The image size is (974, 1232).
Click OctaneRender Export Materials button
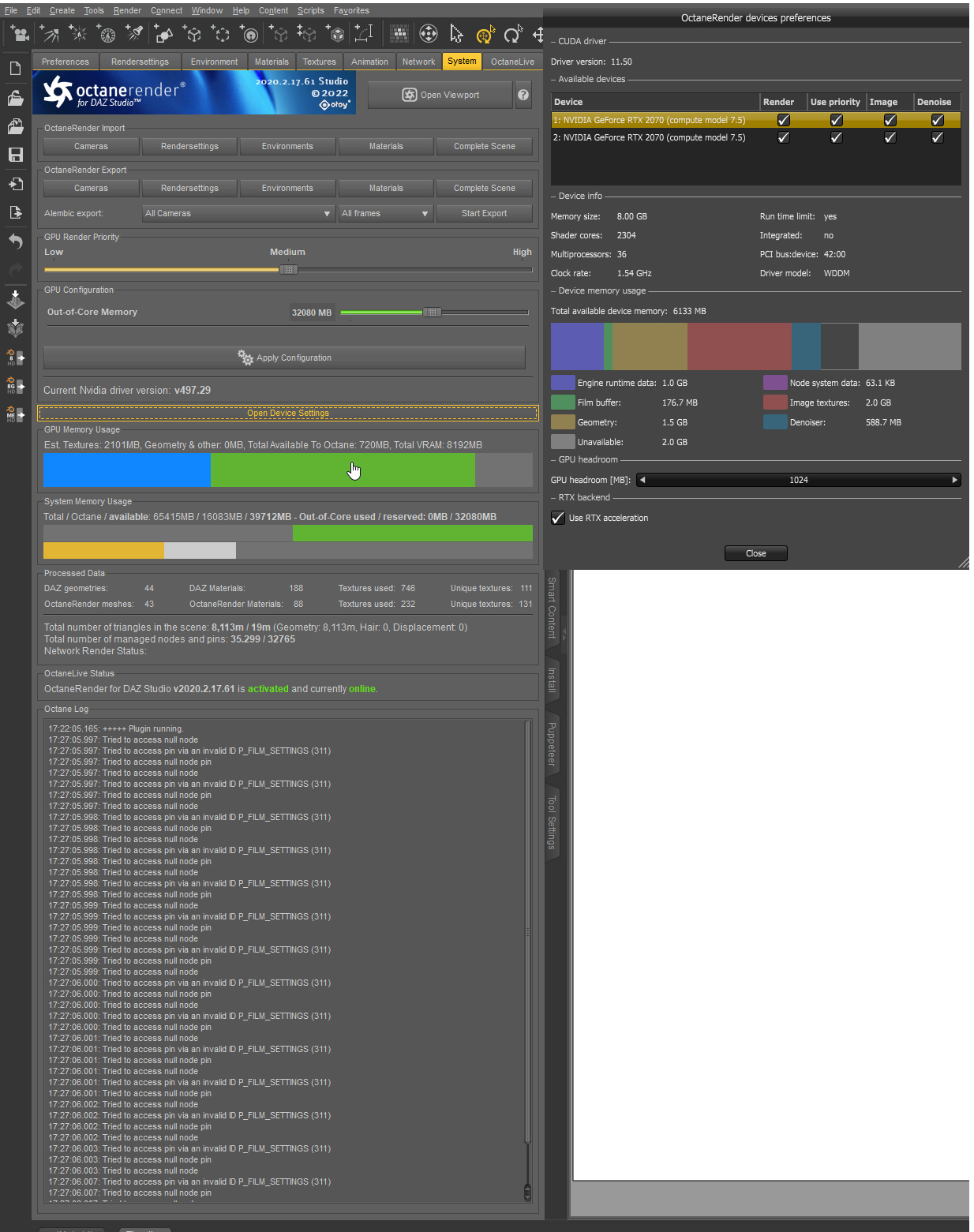(386, 188)
